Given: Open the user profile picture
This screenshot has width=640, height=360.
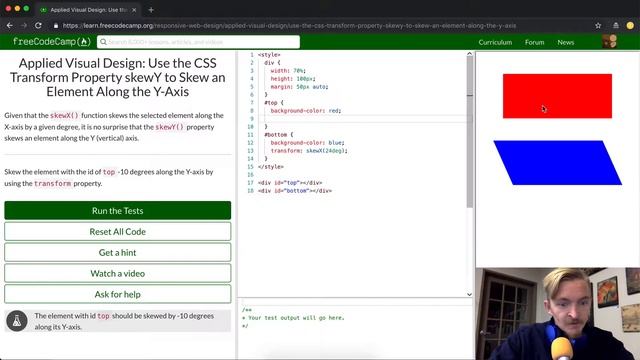Looking at the screenshot, I should coord(609,42).
